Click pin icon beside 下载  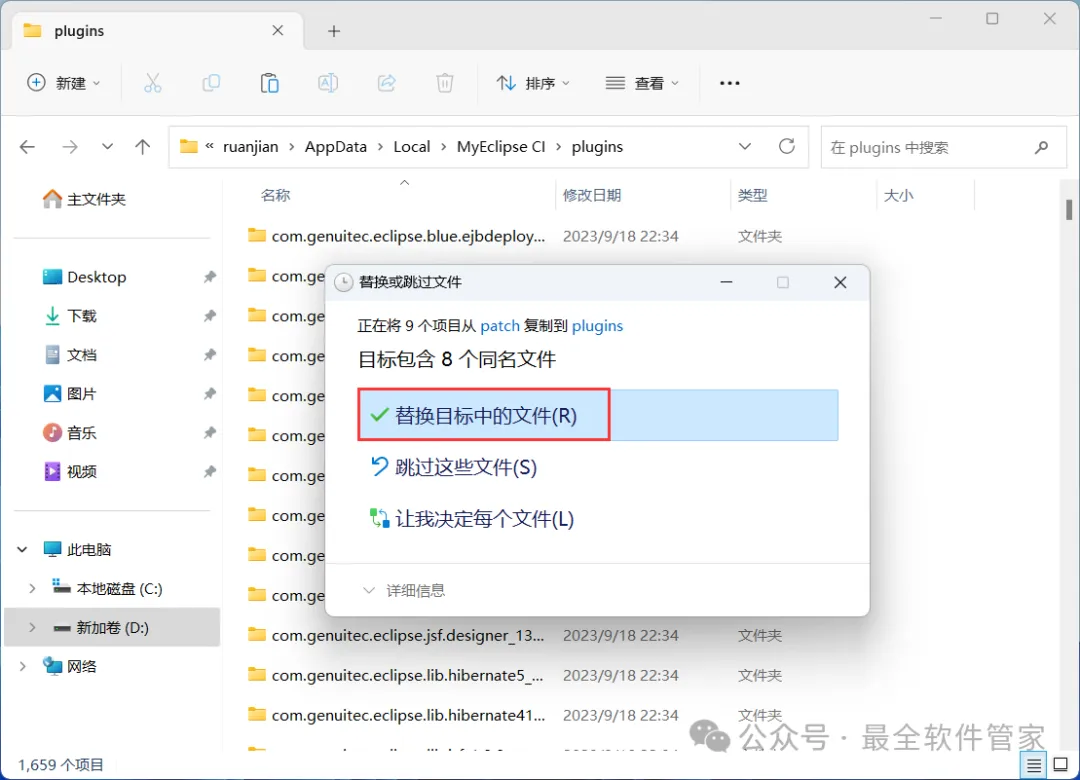[x=209, y=316]
